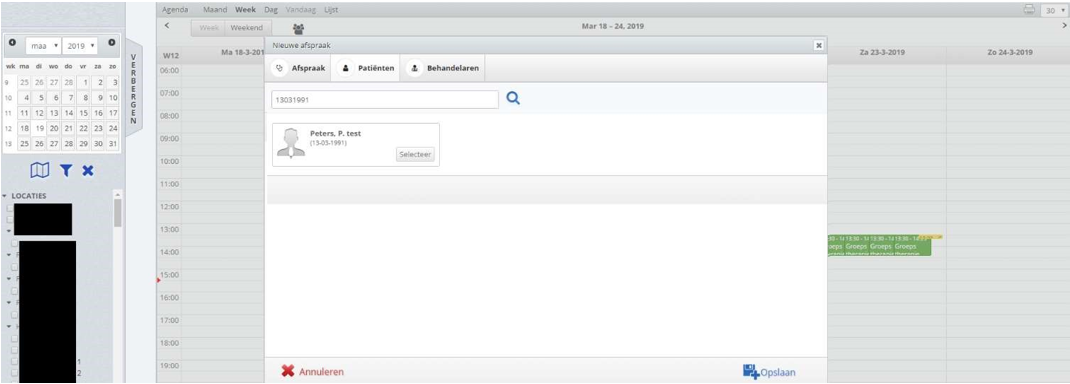Click the LOCATIES list scrollbar
This screenshot has height=384, width=1070.
(117, 212)
